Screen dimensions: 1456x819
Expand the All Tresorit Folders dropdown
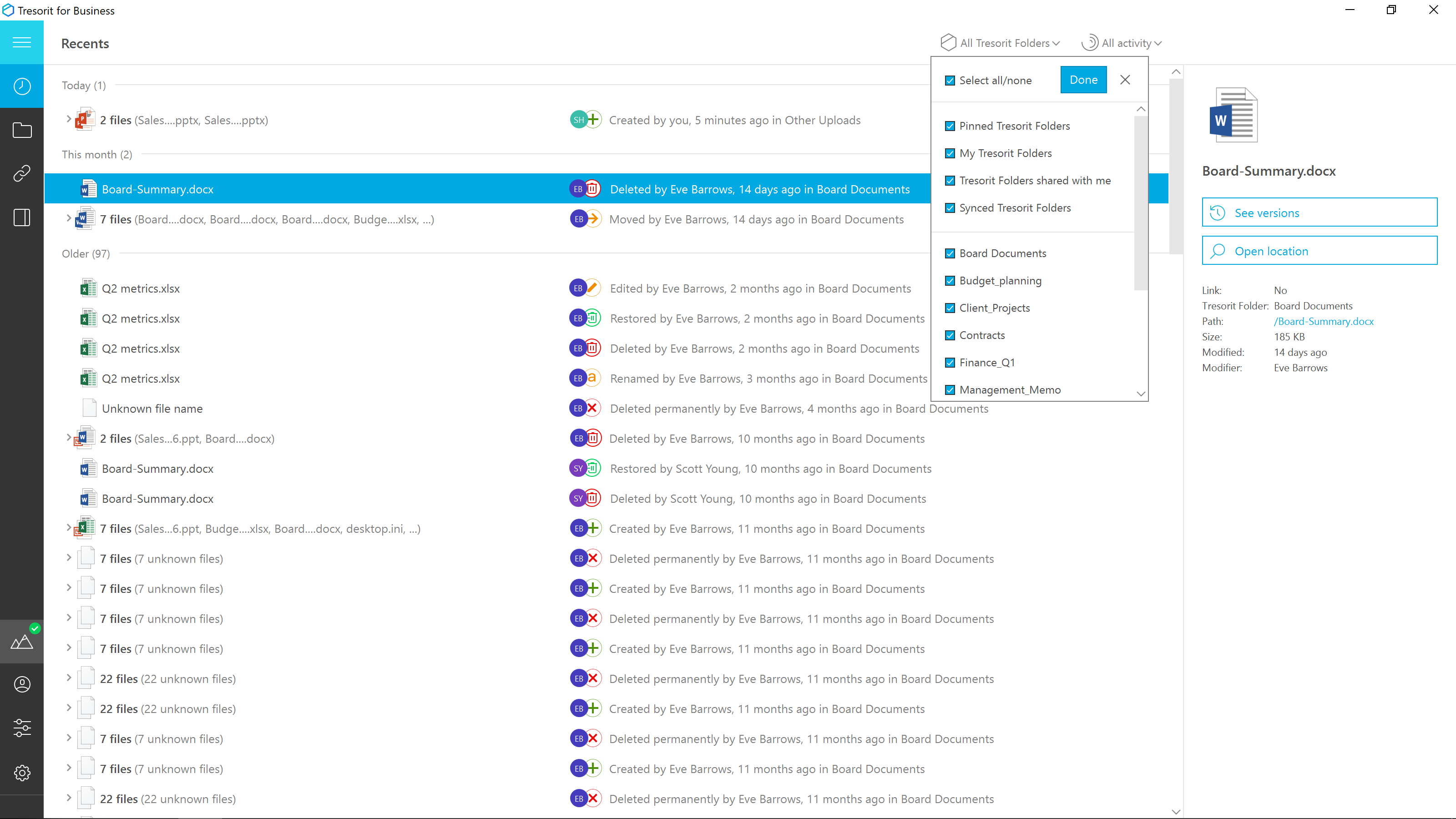tap(1001, 42)
